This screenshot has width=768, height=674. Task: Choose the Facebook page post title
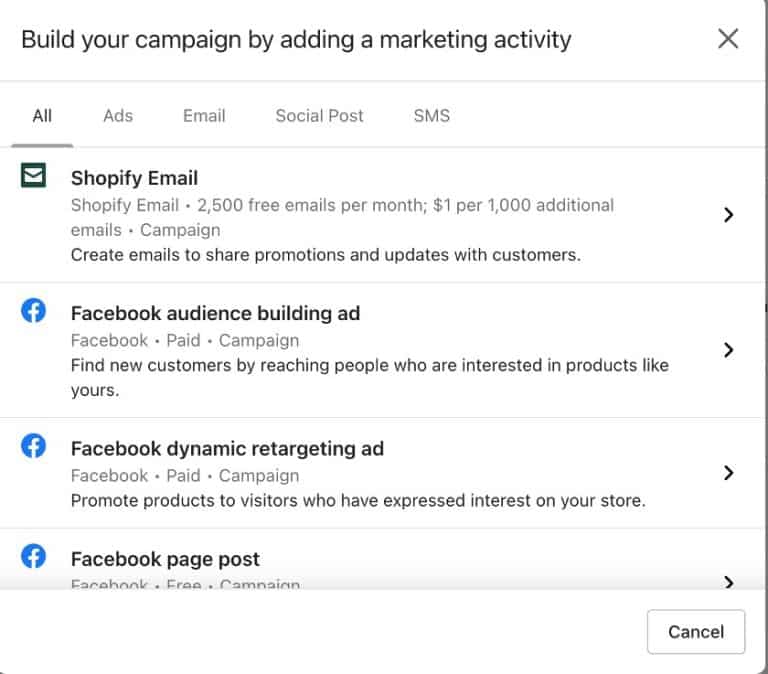[x=165, y=559]
